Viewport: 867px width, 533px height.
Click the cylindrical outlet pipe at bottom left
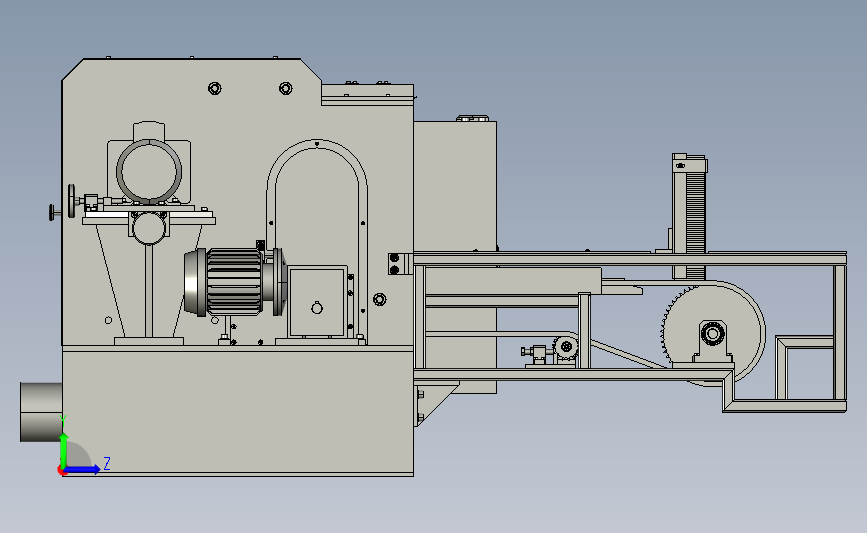click(41, 412)
